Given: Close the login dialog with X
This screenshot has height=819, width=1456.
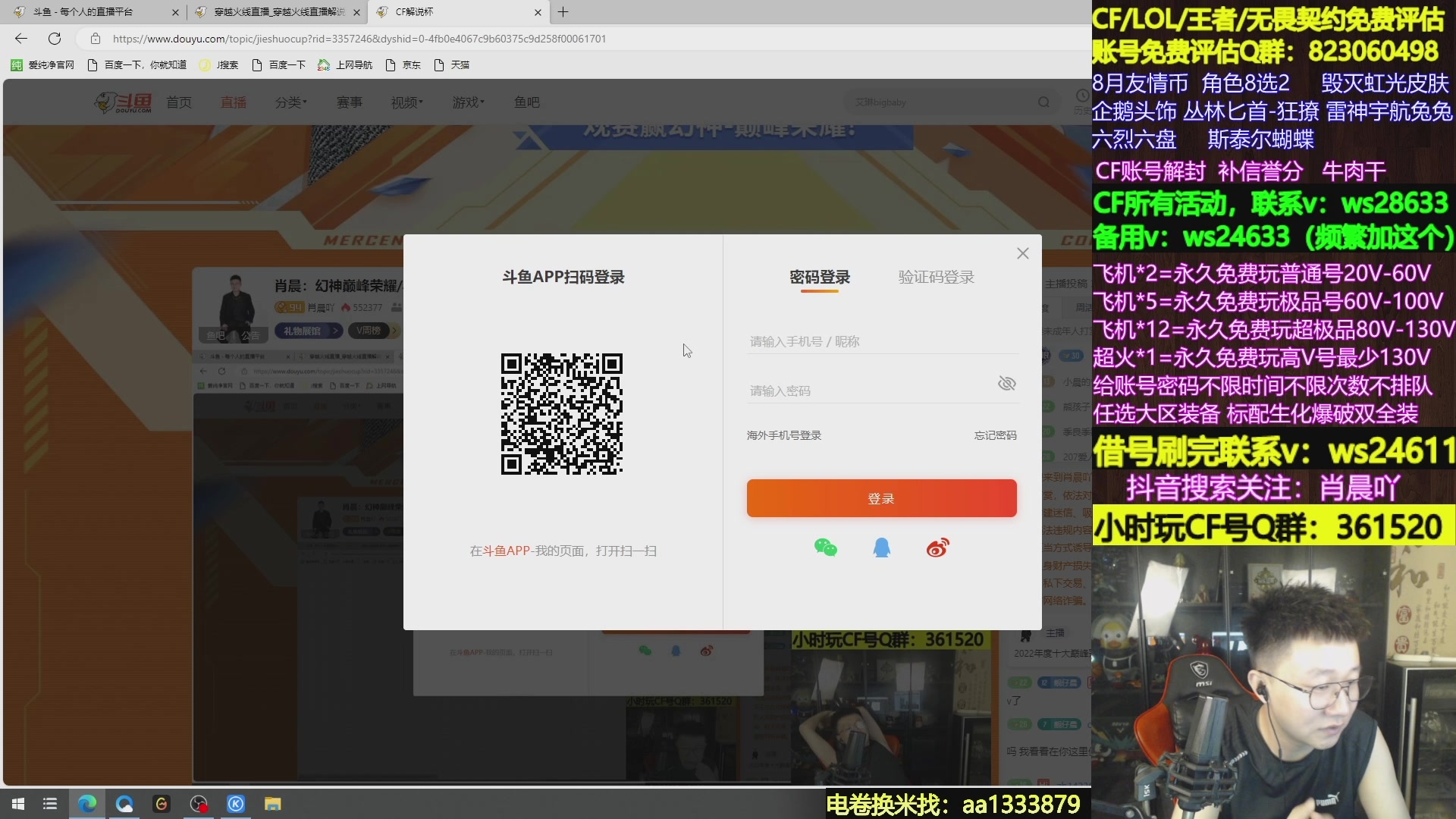Looking at the screenshot, I should 1023,253.
